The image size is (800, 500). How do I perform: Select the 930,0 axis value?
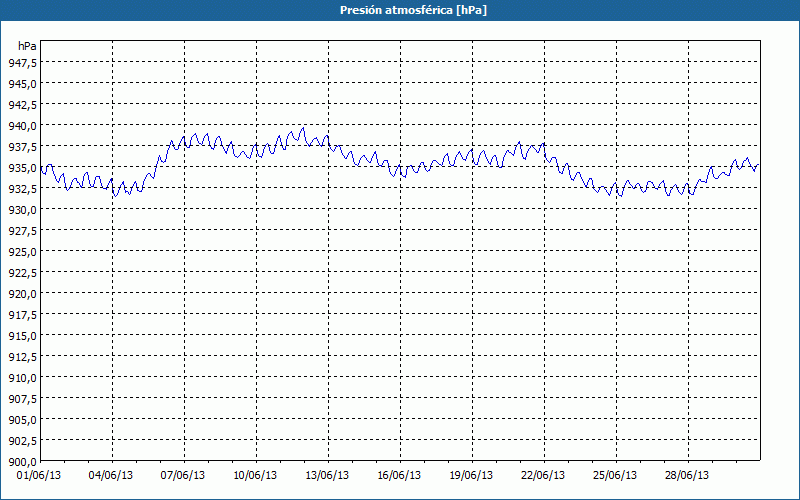point(22,209)
